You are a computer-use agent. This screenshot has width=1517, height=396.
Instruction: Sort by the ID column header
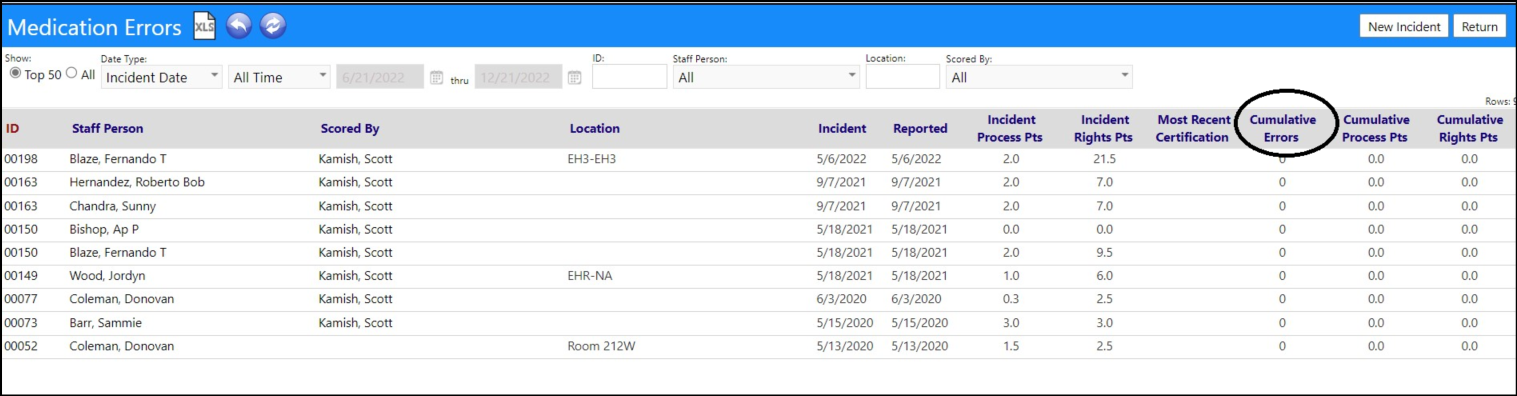(x=12, y=129)
